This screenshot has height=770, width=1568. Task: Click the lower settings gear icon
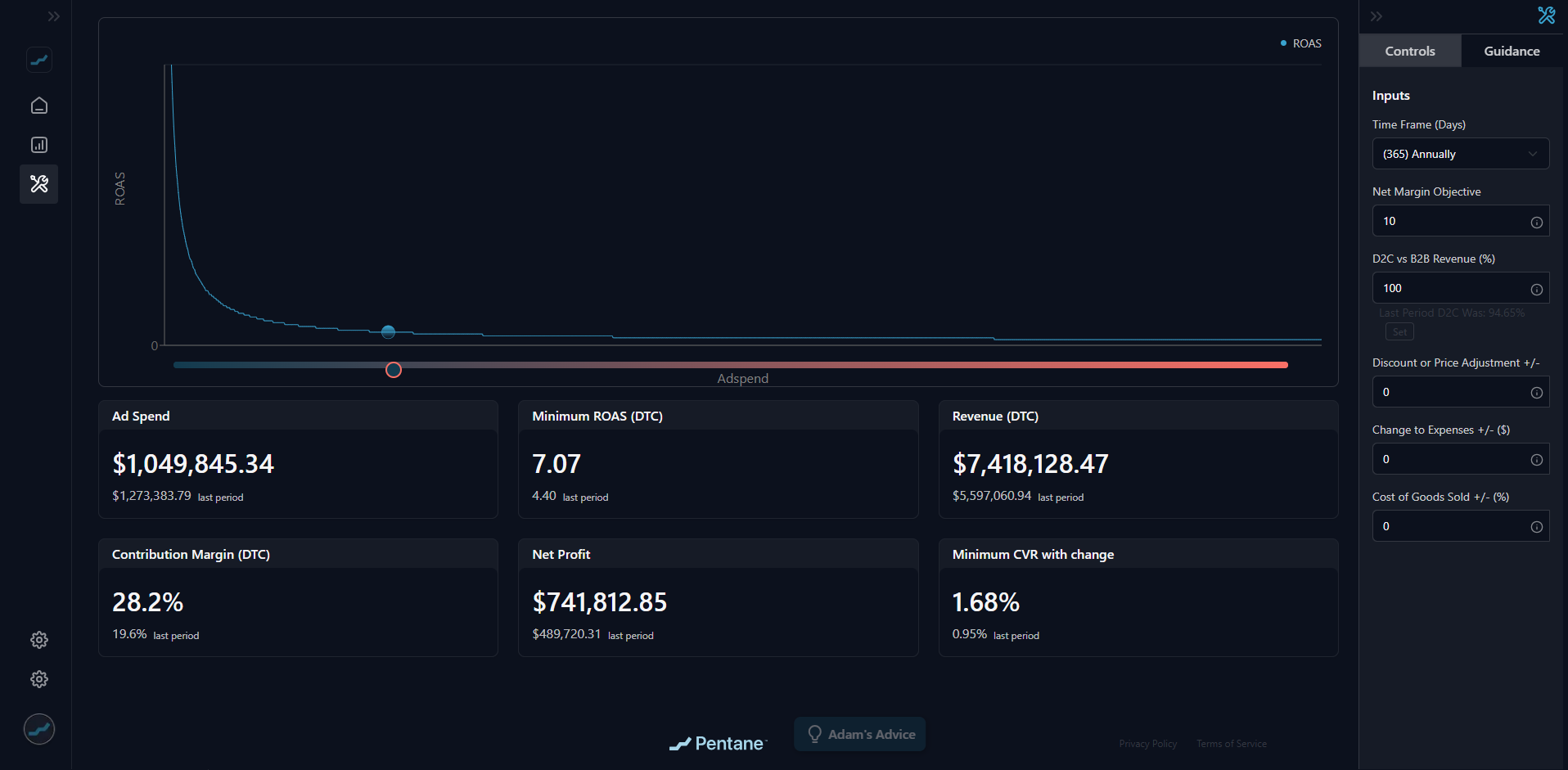tap(38, 679)
